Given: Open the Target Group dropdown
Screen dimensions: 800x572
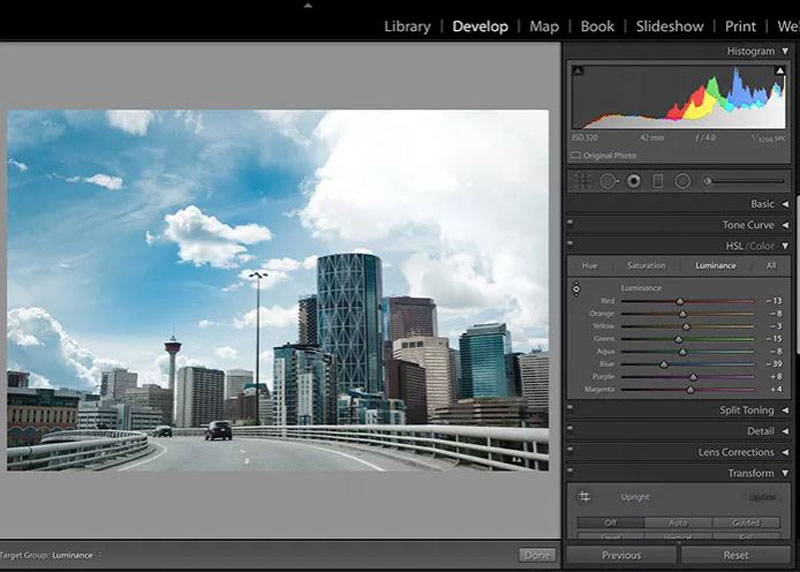Looking at the screenshot, I should click(x=75, y=555).
